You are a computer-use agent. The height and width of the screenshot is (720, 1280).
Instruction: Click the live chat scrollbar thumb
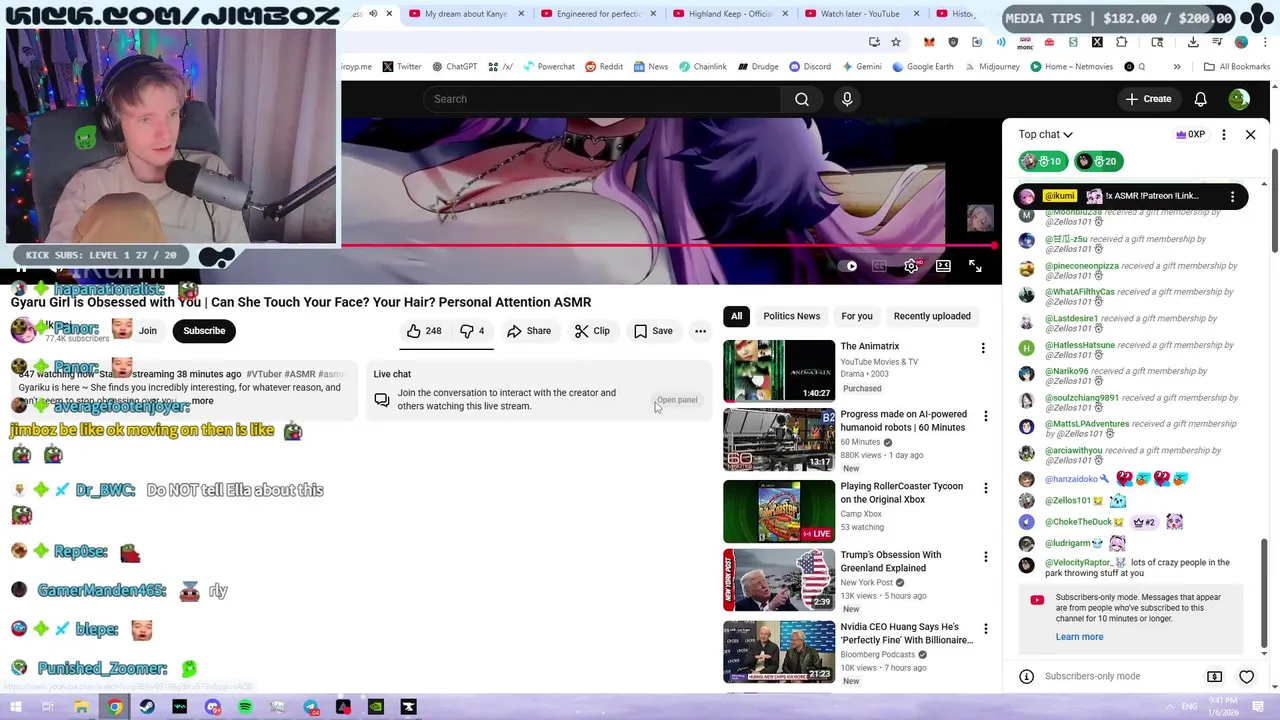[x=1264, y=596]
